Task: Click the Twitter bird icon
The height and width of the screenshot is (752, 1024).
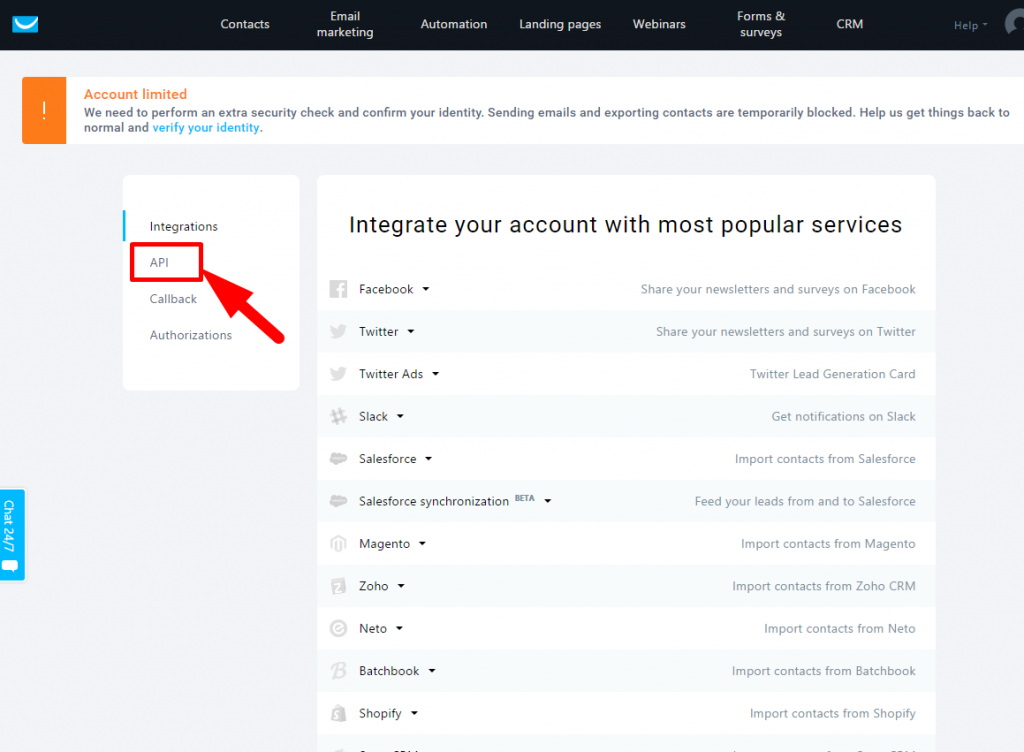Action: 338,332
